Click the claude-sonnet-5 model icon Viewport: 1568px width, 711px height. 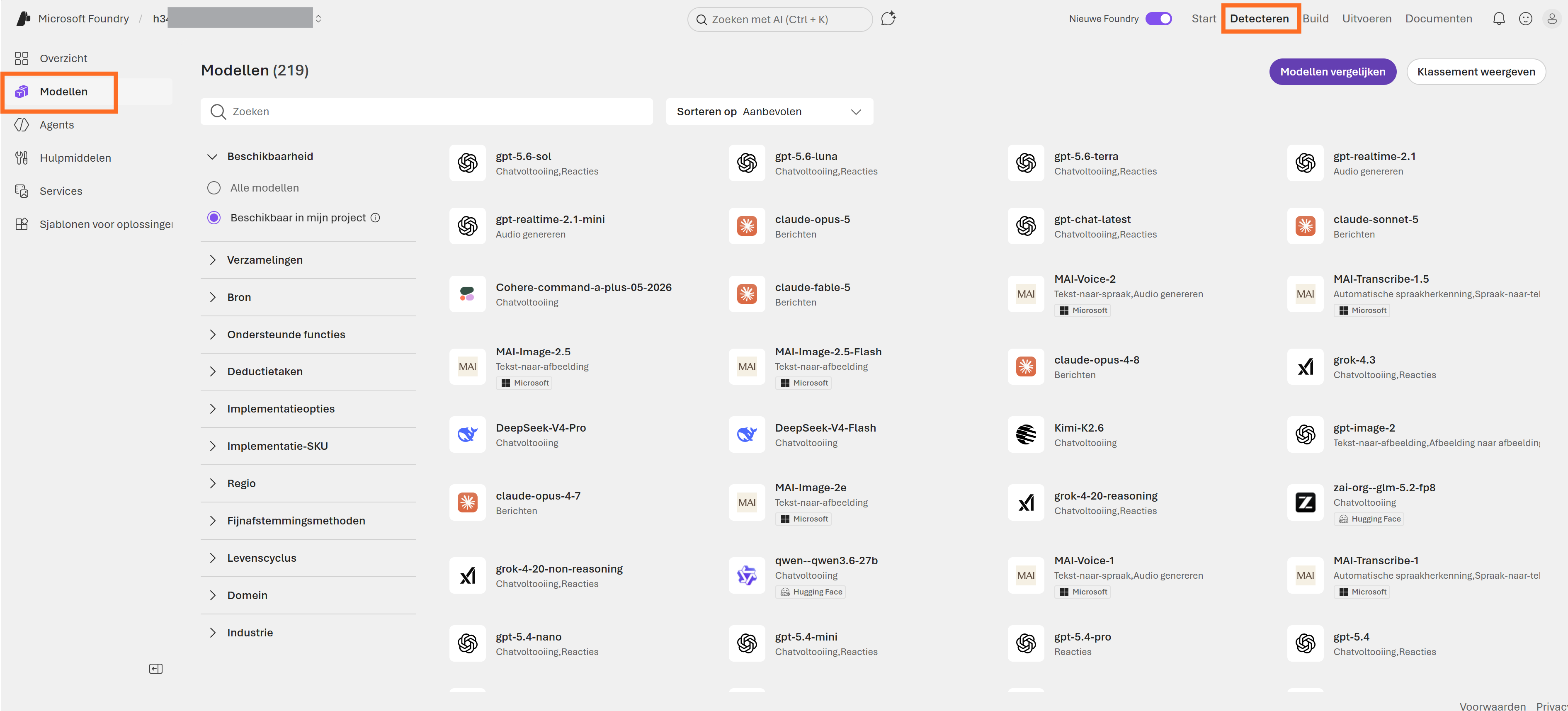(1305, 226)
